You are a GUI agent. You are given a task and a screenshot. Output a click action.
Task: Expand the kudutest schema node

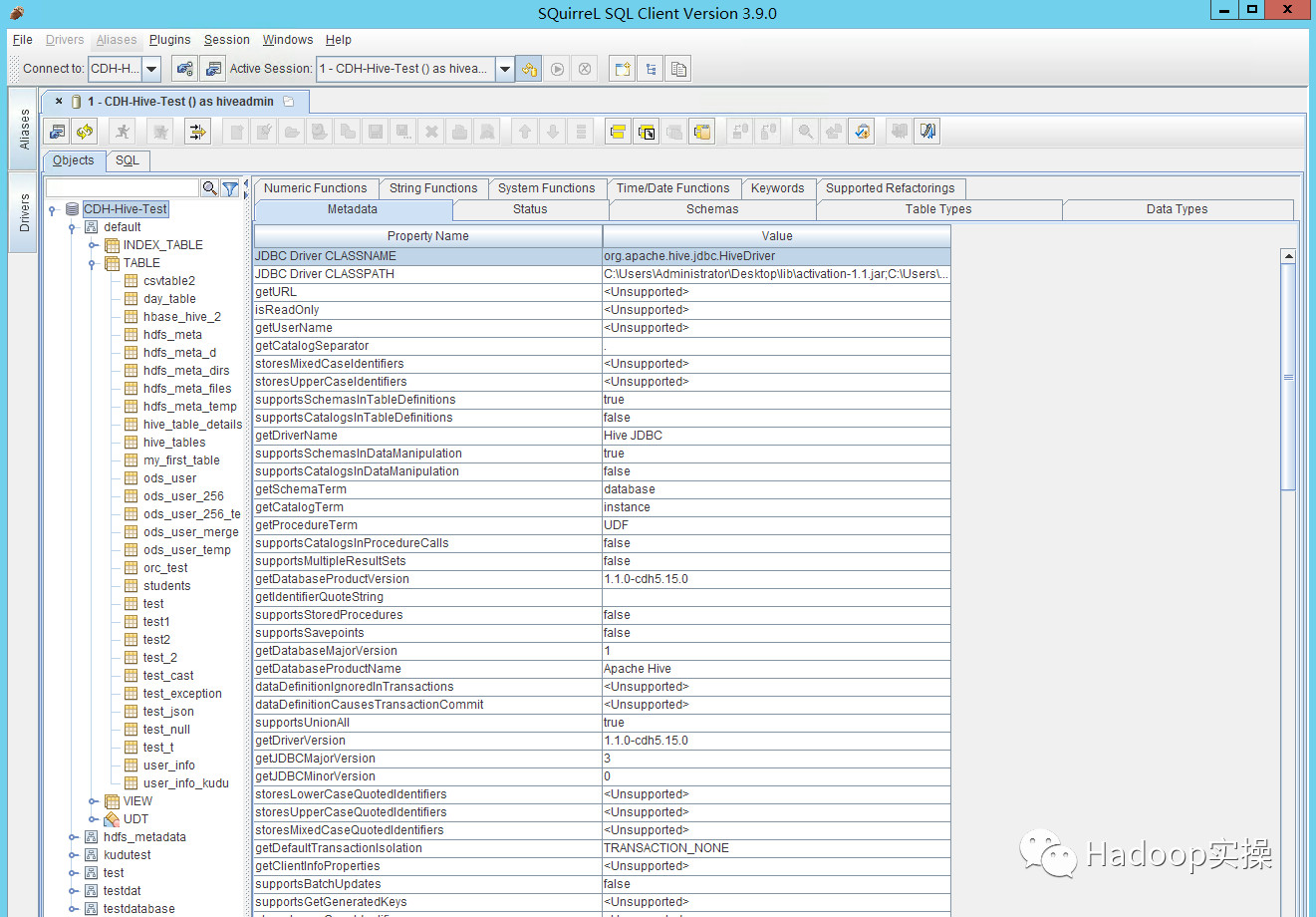tap(73, 855)
